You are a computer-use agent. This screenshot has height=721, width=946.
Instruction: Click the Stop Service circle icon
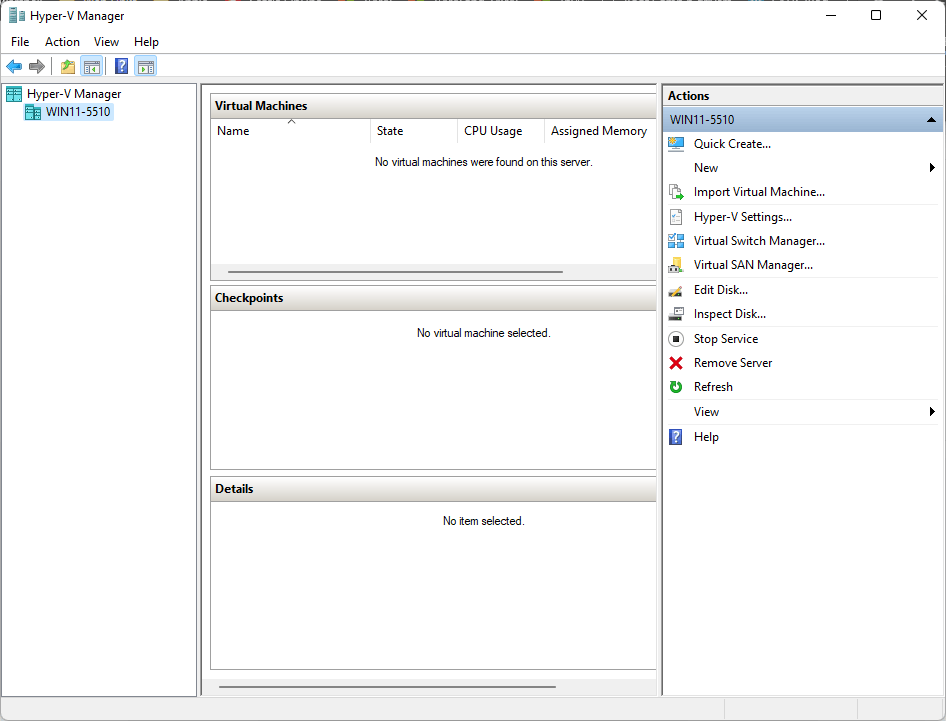click(x=676, y=339)
